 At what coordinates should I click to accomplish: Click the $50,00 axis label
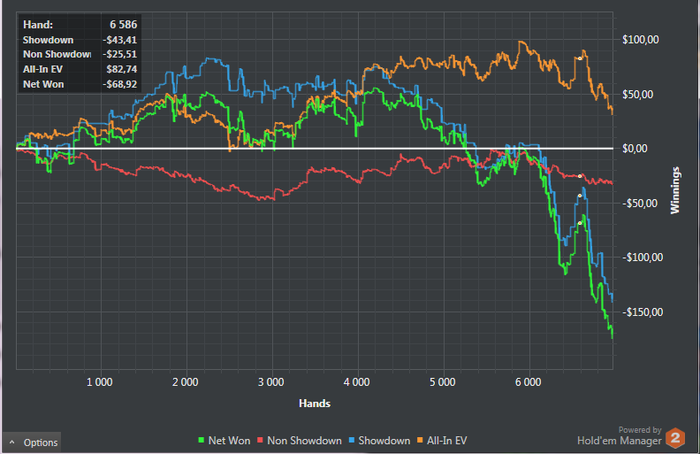tap(638, 95)
